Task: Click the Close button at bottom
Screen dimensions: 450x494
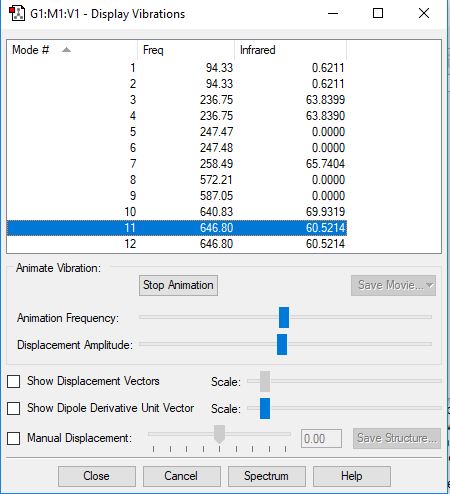Action: (x=97, y=476)
